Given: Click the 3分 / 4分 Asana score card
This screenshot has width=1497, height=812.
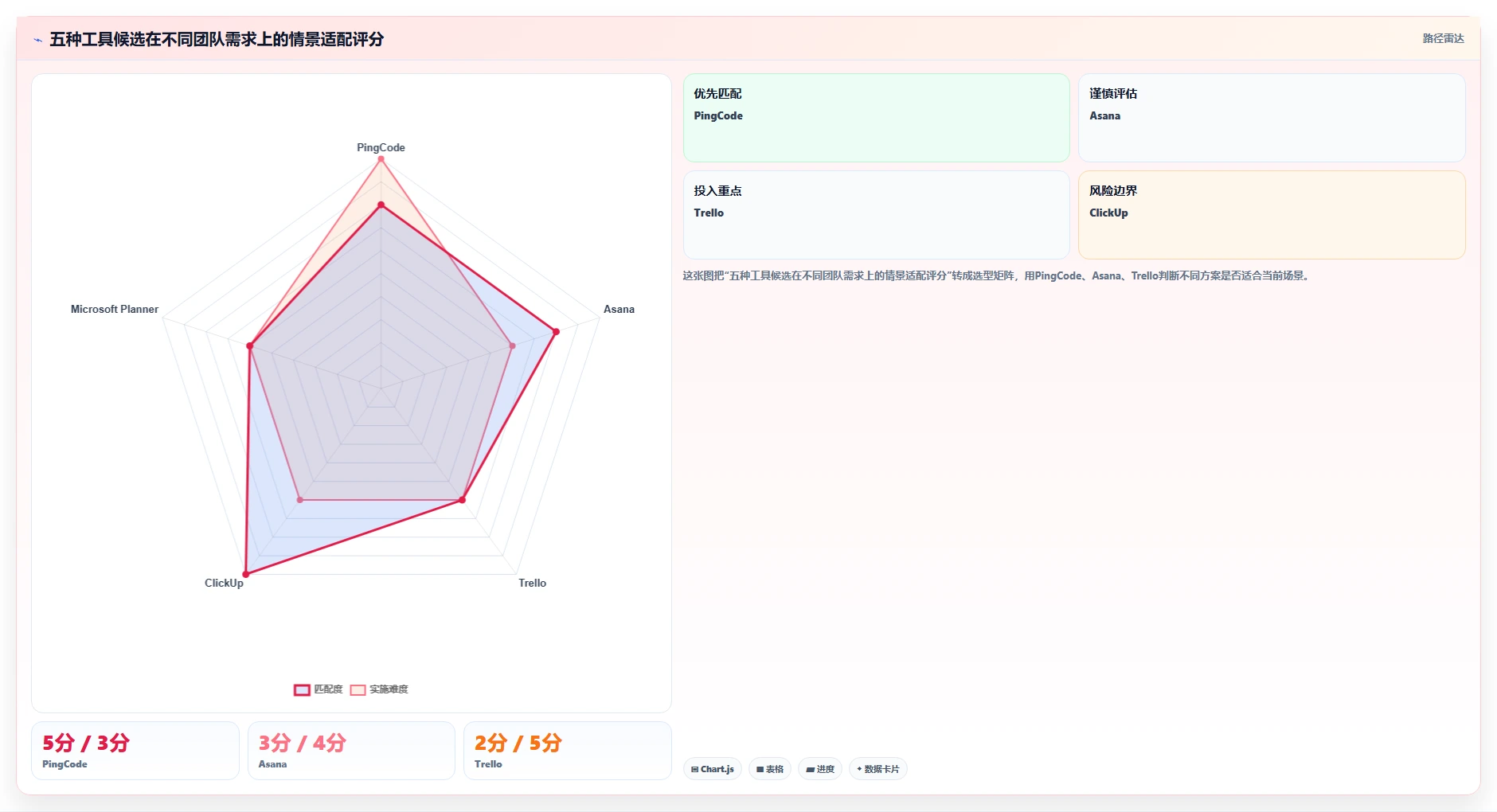Looking at the screenshot, I should [351, 751].
